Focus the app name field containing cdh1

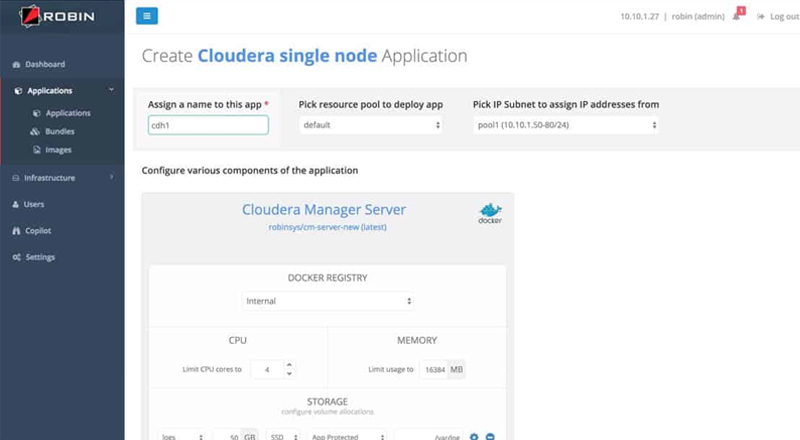tap(208, 125)
